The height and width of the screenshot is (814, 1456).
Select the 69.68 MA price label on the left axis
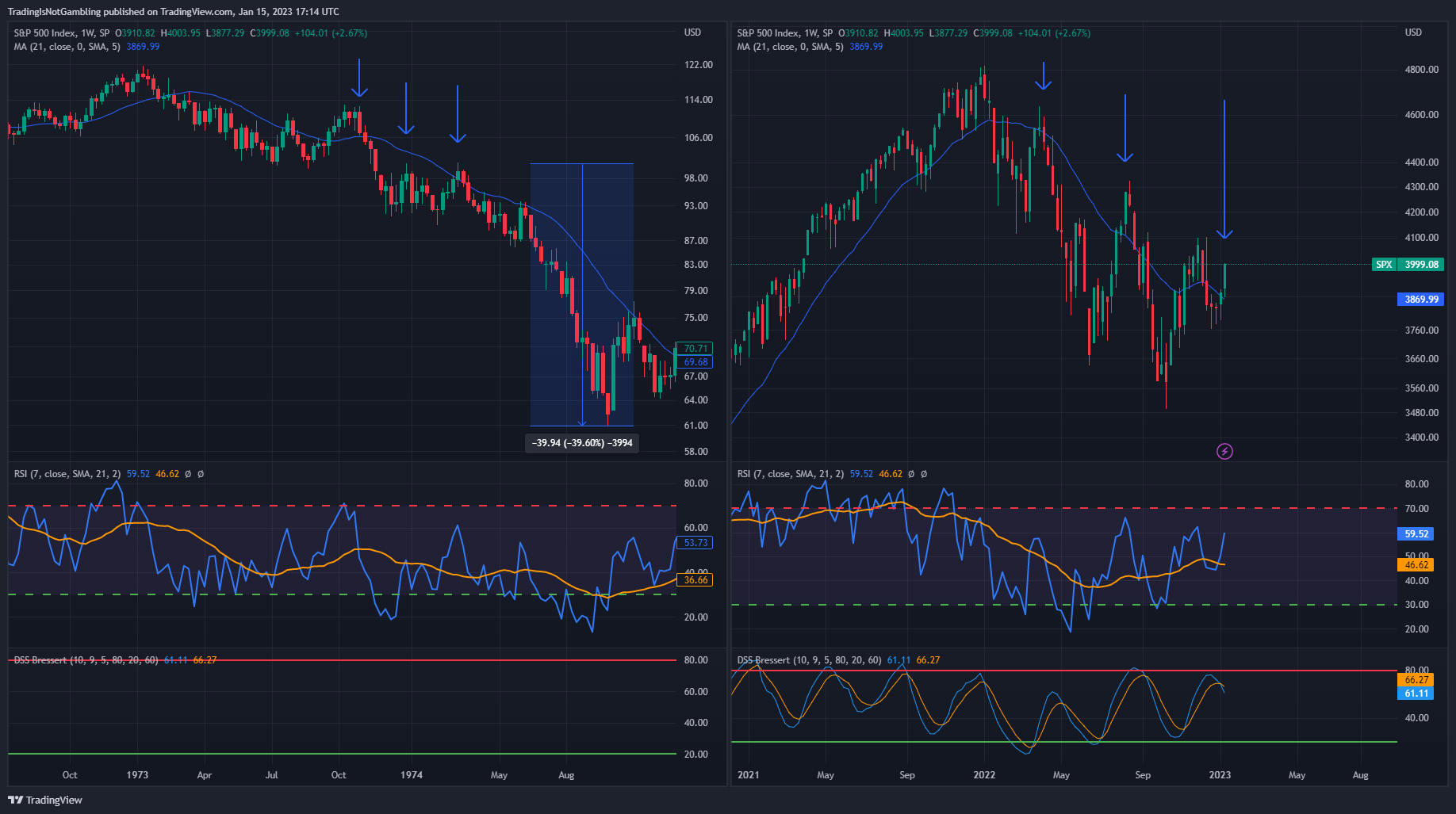pos(695,362)
